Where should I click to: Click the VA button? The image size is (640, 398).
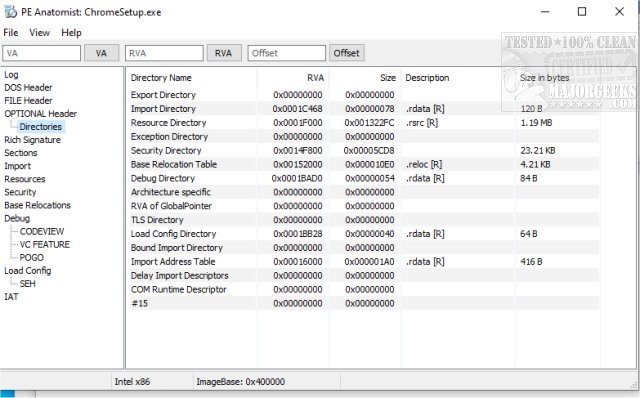pyautogui.click(x=101, y=53)
